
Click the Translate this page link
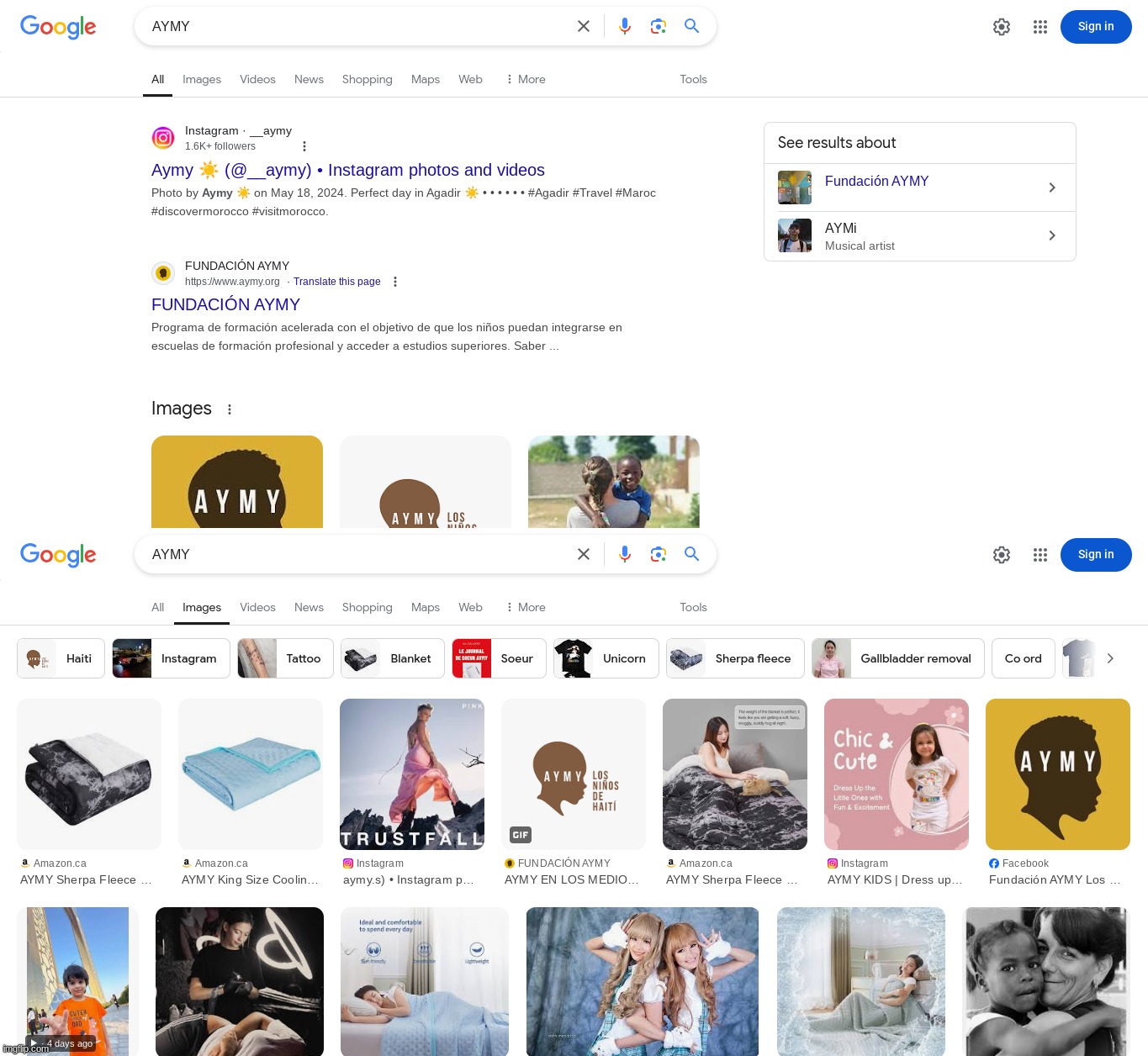point(336,282)
